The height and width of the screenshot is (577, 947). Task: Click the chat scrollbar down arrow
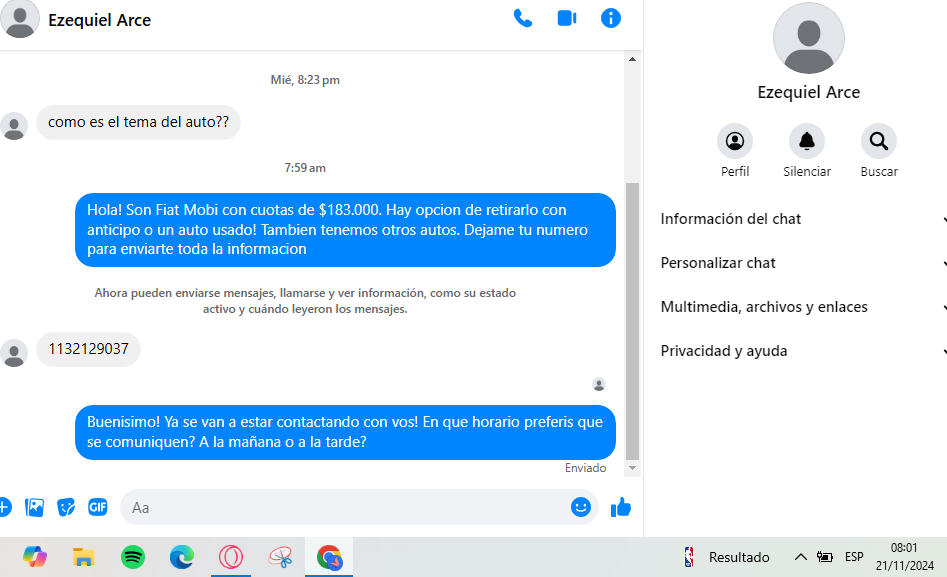pos(632,468)
